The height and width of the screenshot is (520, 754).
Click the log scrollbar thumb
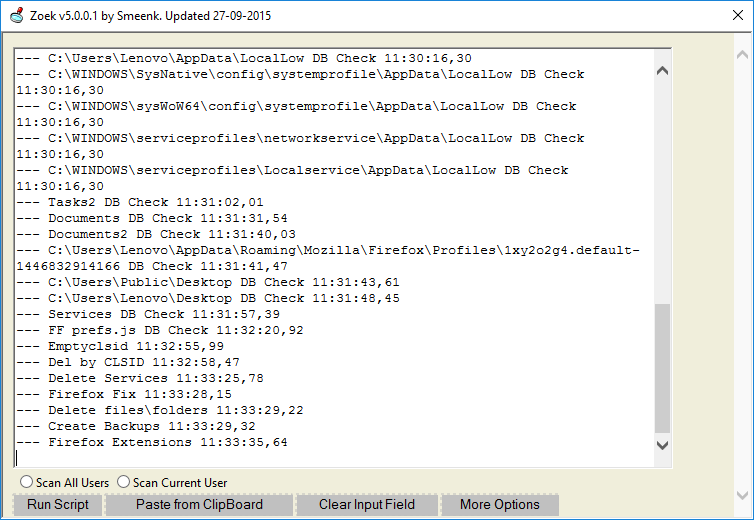(x=662, y=368)
